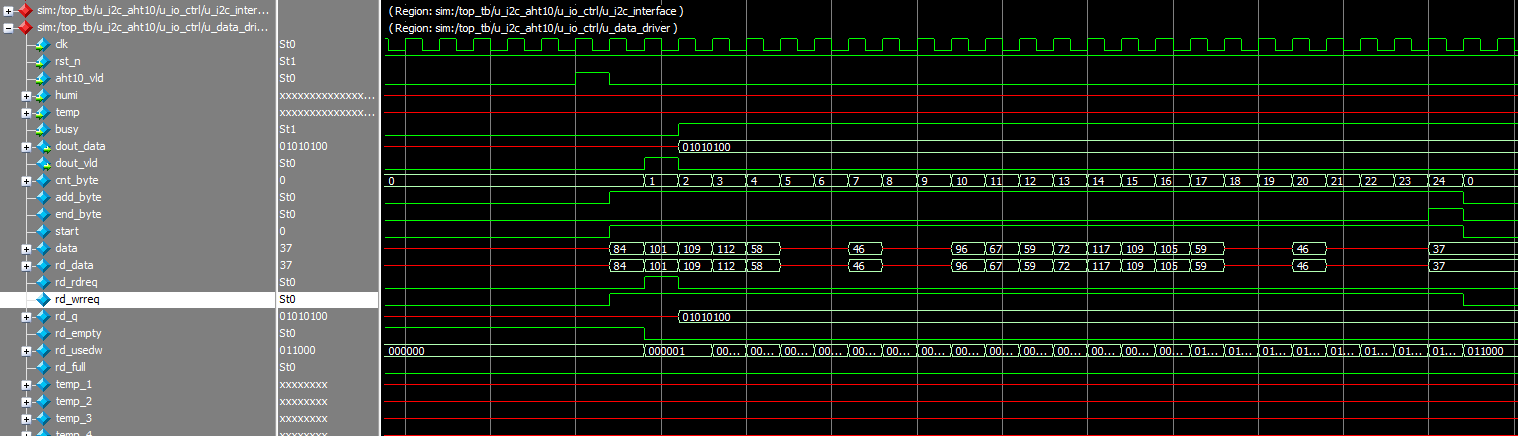Select the rd_q signal name
Viewport: 1518px width, 436px height.
tap(65, 316)
